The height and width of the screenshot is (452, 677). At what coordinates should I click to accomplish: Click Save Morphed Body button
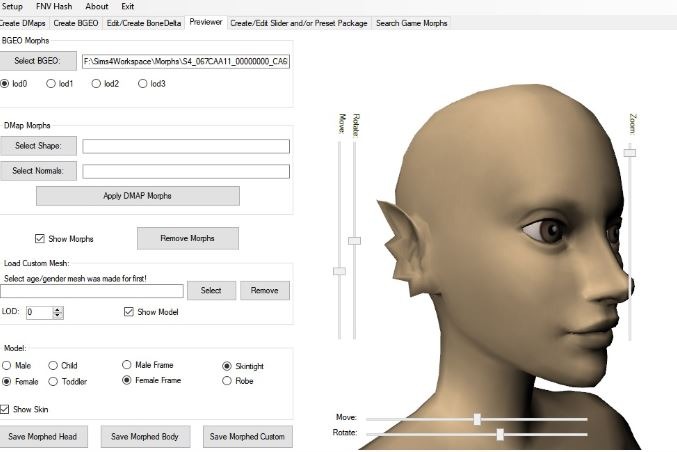click(145, 436)
